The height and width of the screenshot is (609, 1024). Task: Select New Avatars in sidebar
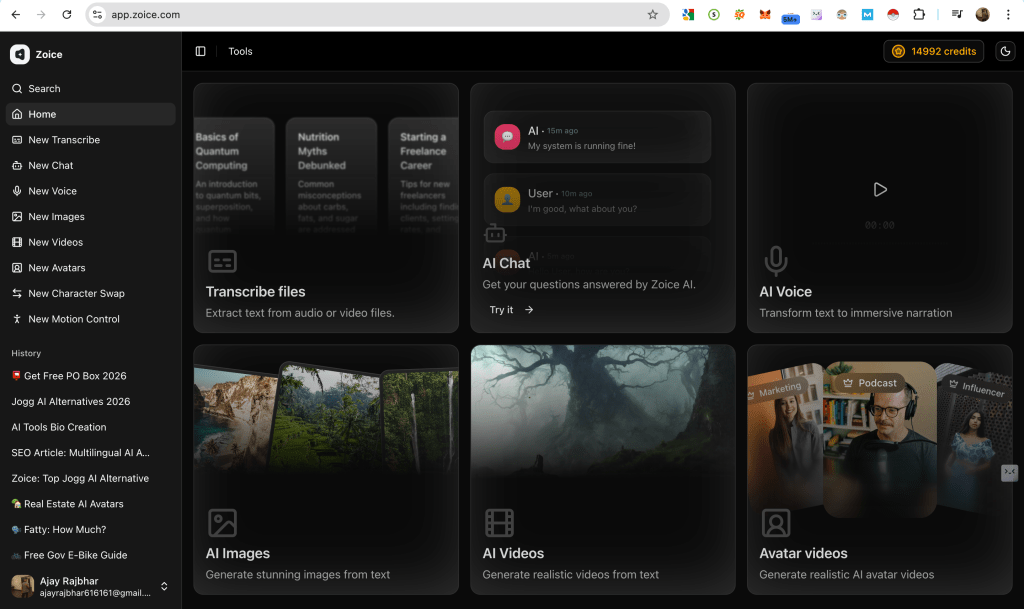coord(57,268)
